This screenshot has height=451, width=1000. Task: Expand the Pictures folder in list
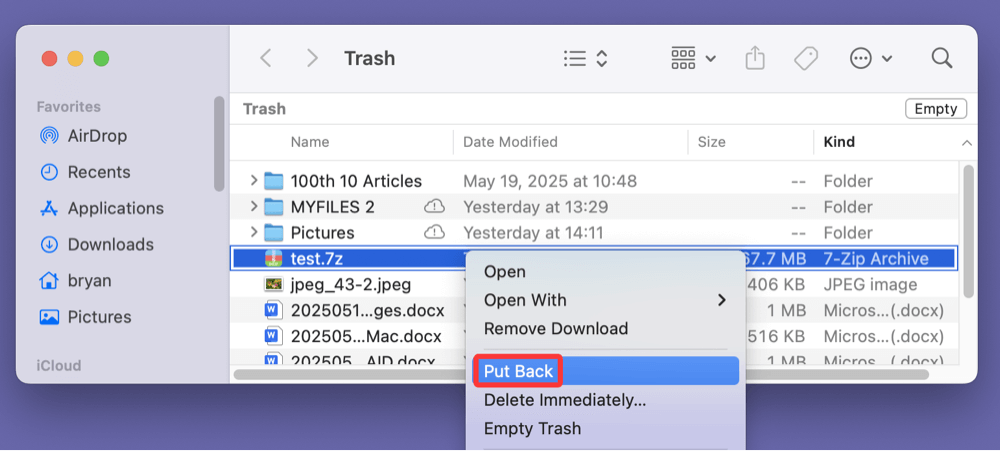coord(254,232)
